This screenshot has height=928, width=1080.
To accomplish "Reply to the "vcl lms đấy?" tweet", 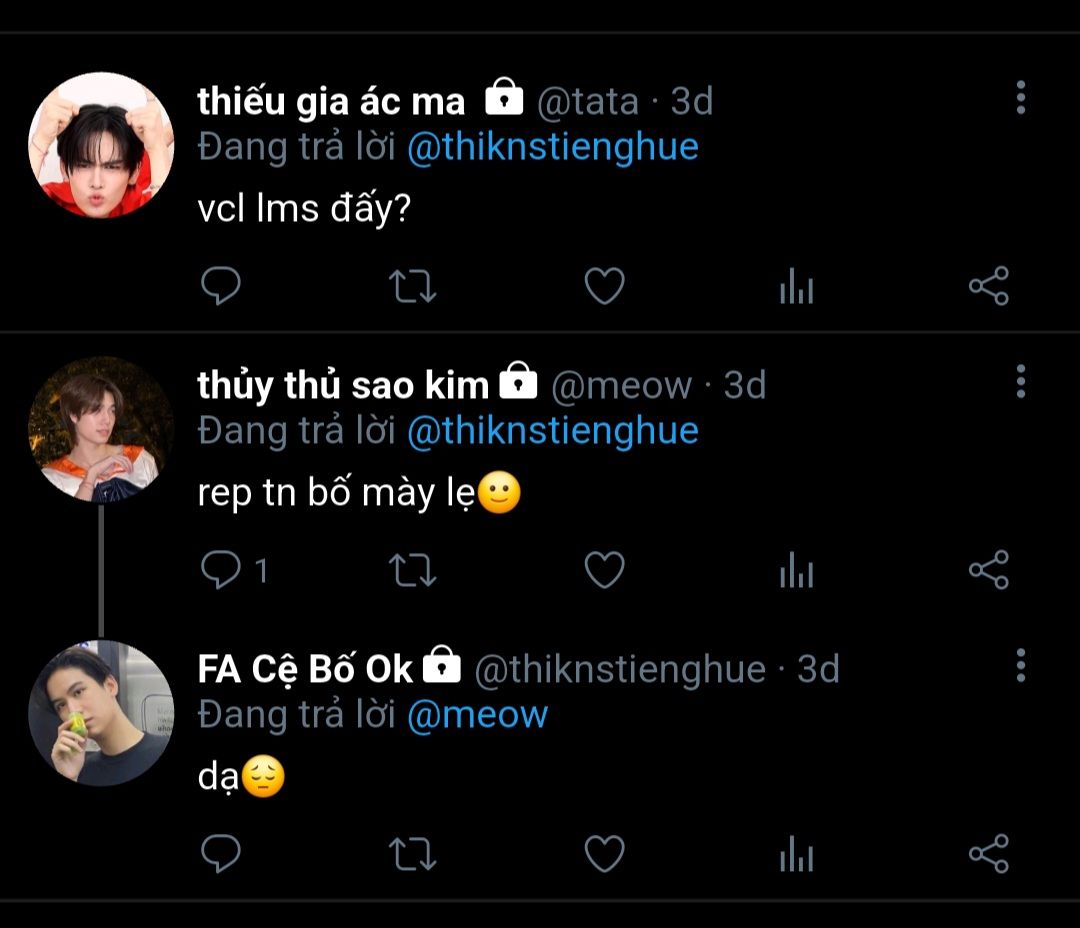I will pyautogui.click(x=221, y=287).
